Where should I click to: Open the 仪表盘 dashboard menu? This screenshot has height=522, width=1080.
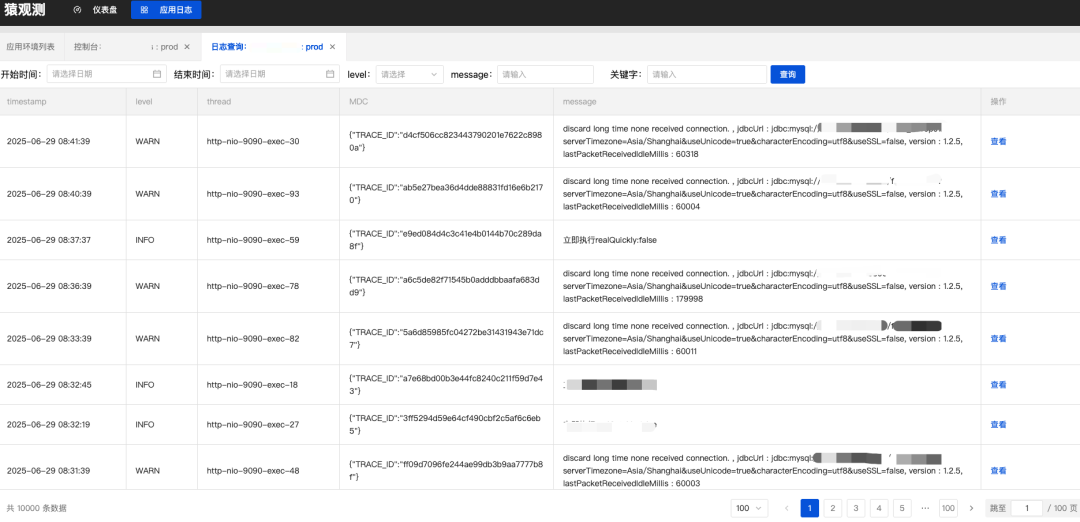pos(95,10)
